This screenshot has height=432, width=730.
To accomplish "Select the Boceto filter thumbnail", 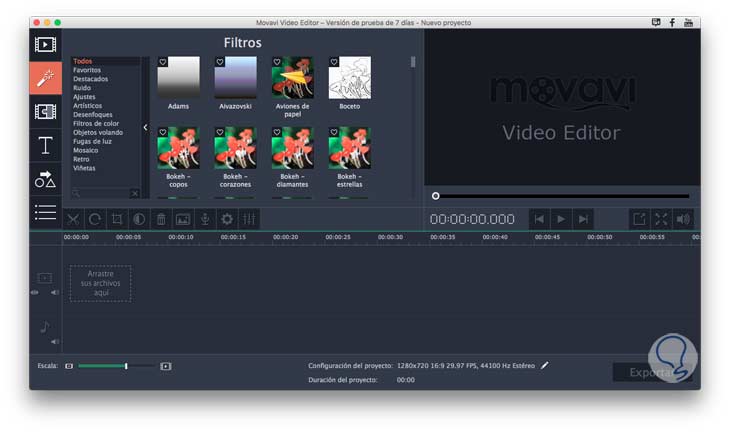I will pos(350,78).
